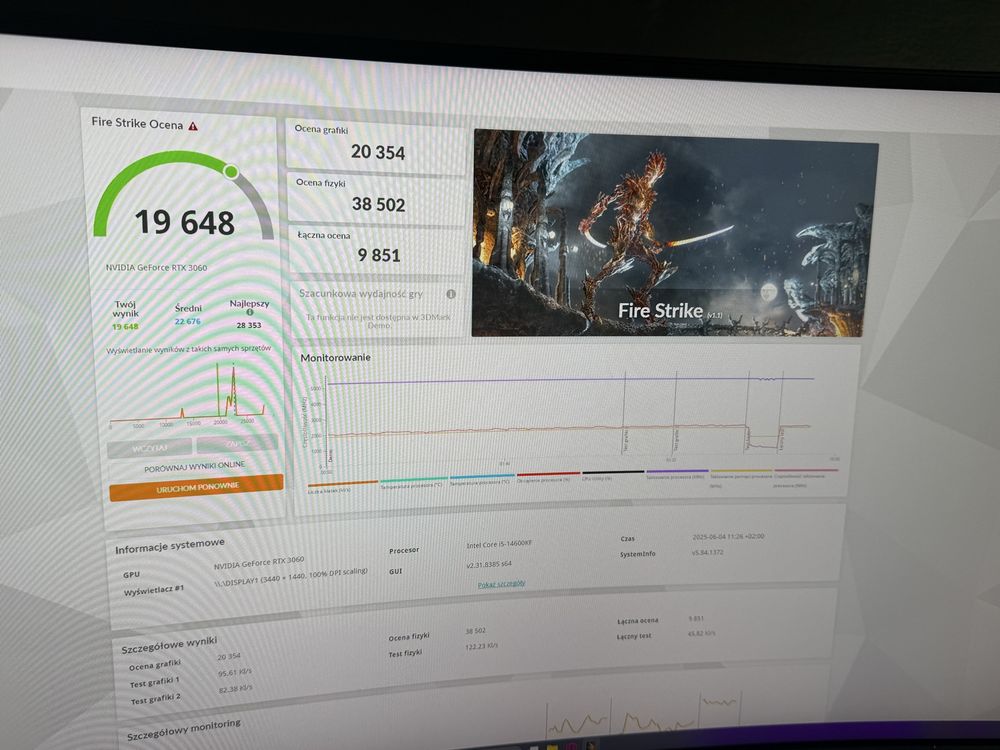Click the GUI version v2.31.8385 s64
The width and height of the screenshot is (1000, 750).
tap(489, 564)
